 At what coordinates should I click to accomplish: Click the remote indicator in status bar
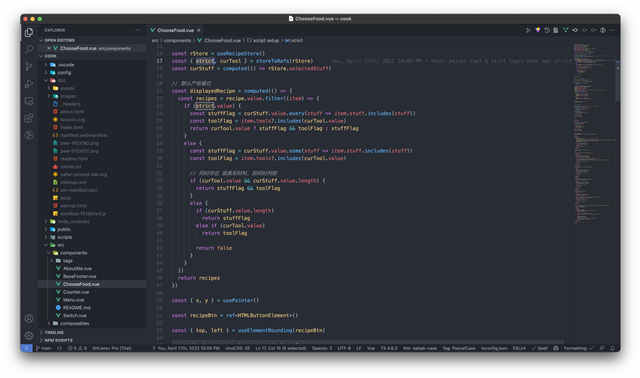point(27,348)
